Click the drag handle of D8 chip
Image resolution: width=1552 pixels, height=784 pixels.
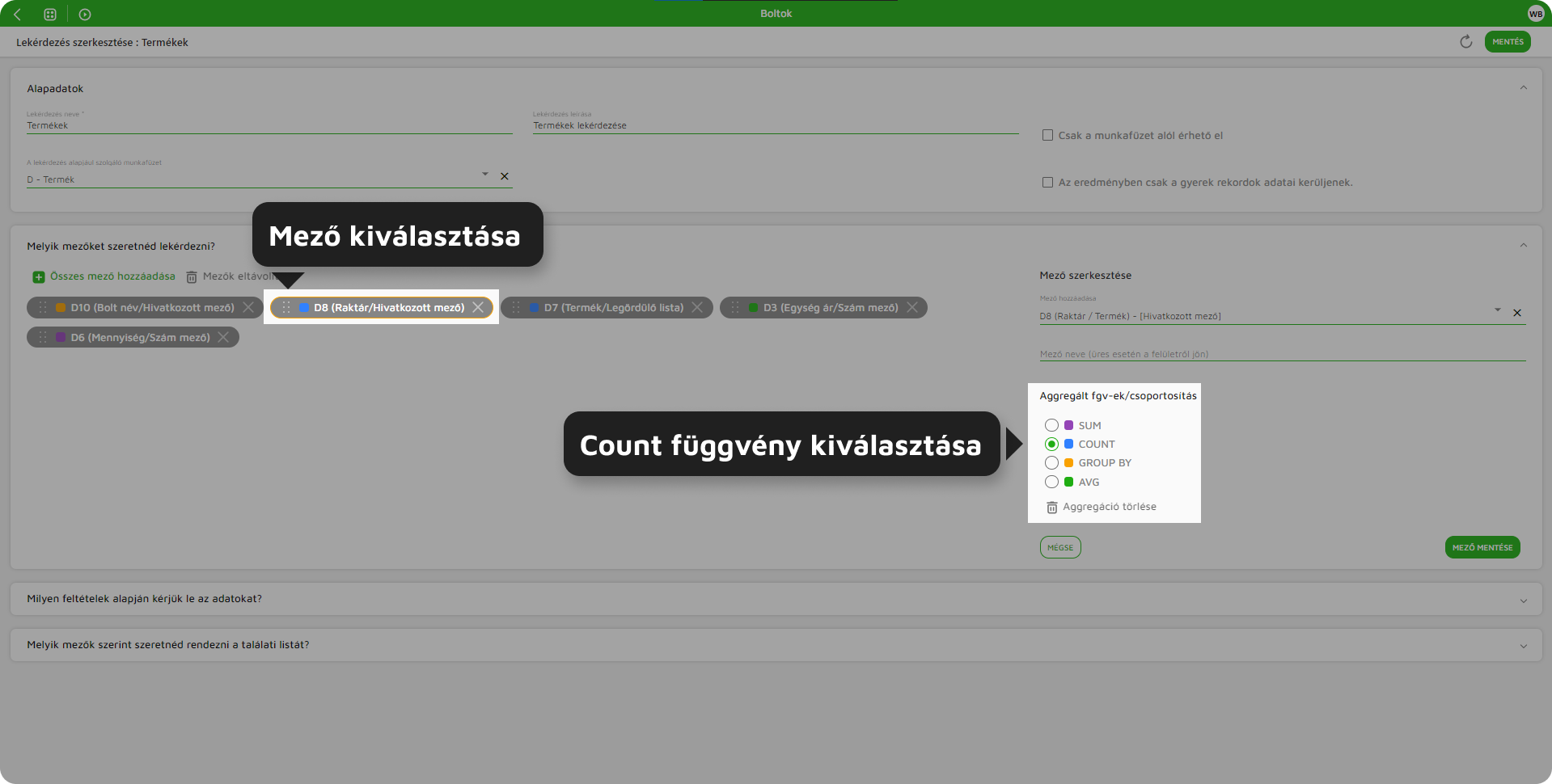[x=286, y=307]
